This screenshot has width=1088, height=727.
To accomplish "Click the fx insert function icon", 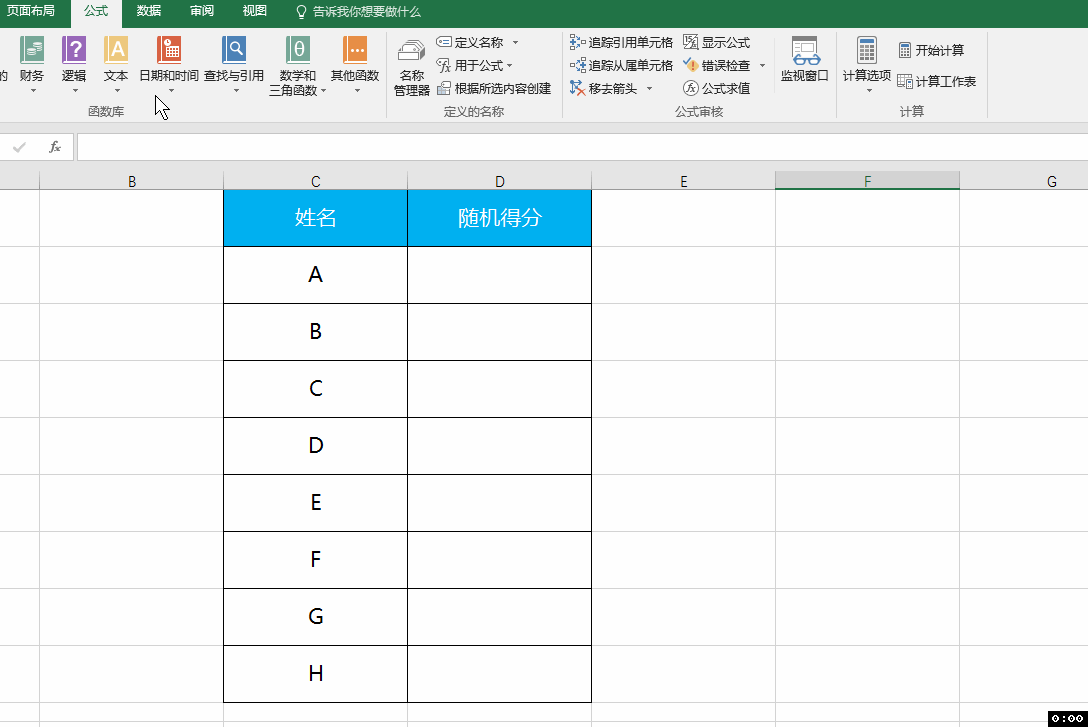I will [x=55, y=147].
